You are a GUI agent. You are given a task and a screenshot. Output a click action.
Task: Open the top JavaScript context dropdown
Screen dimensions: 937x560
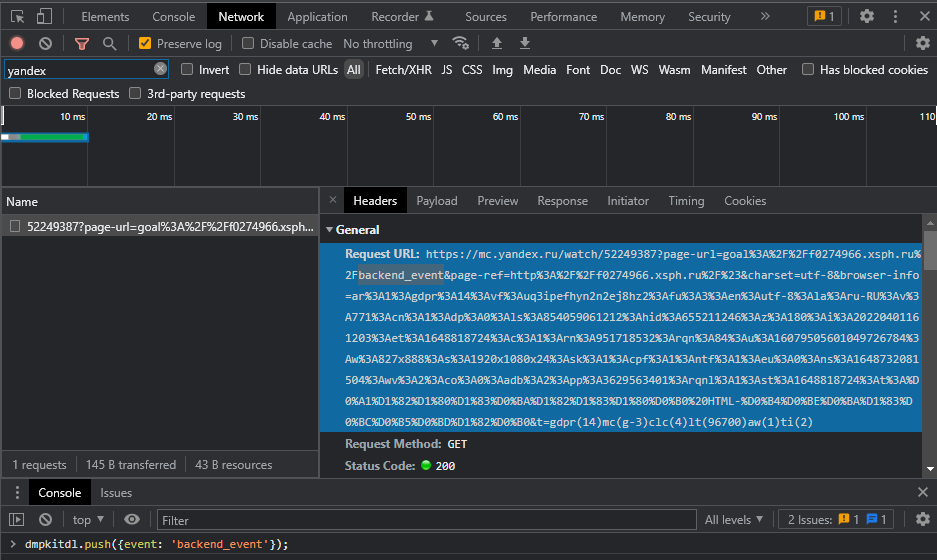click(x=88, y=520)
